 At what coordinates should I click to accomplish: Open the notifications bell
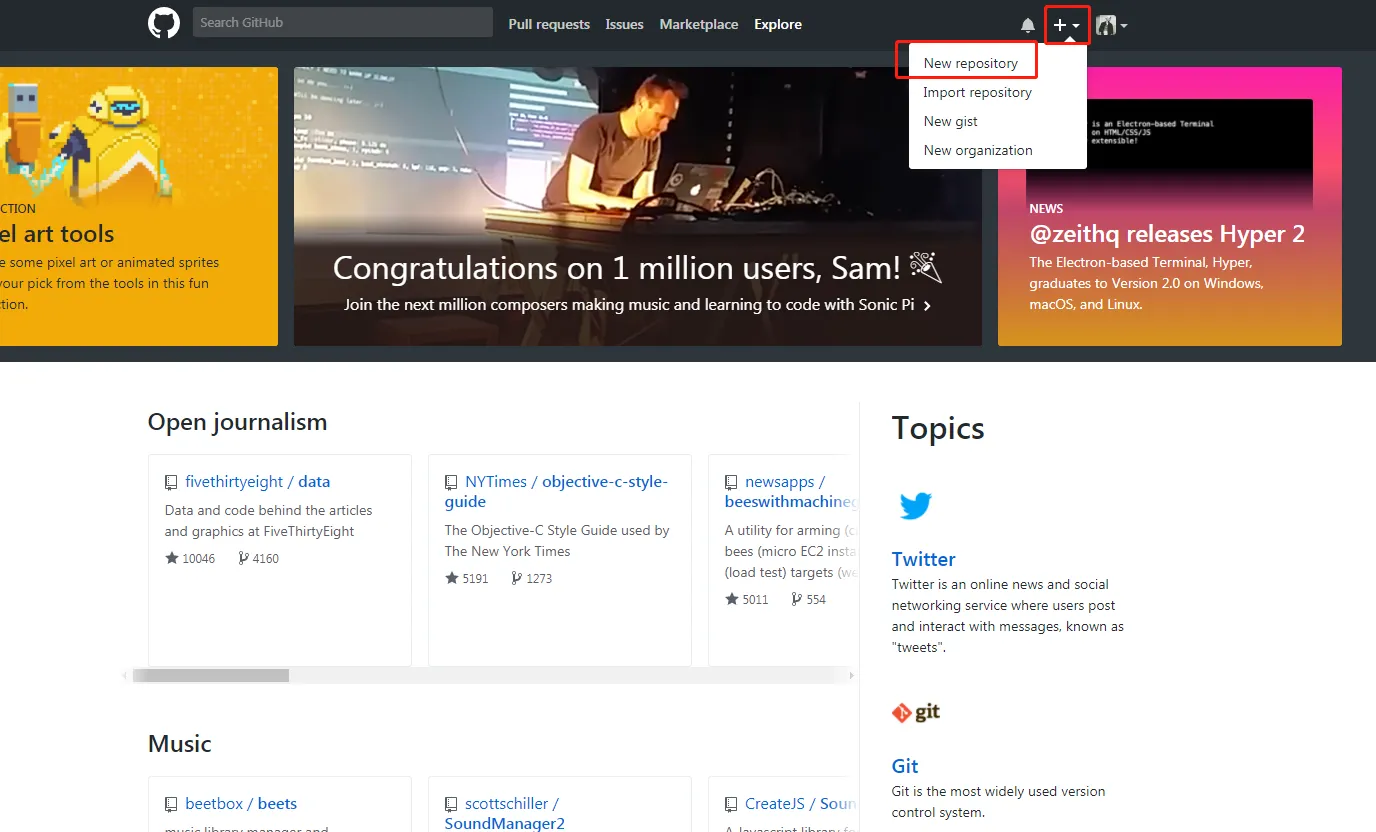click(1028, 25)
